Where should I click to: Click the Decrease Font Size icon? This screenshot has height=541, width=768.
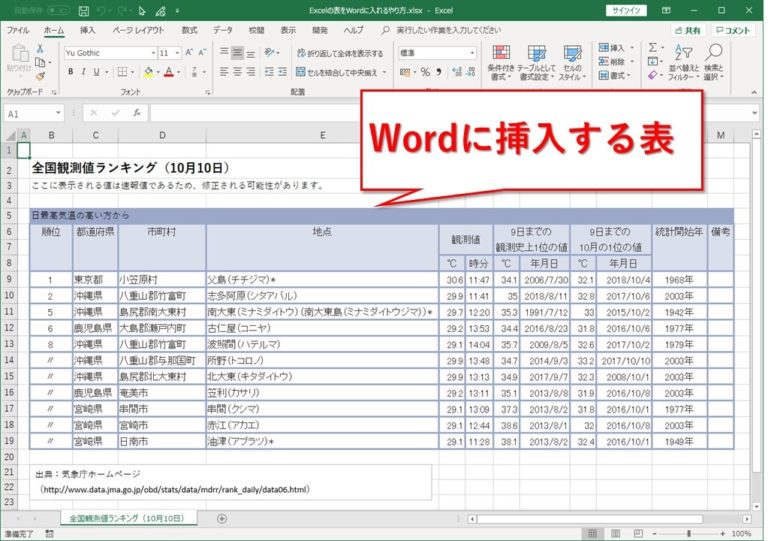(202, 52)
